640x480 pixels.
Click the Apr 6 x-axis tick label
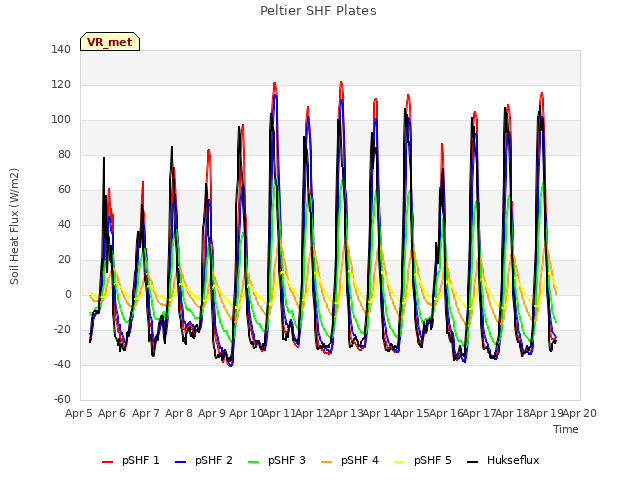tap(112, 413)
